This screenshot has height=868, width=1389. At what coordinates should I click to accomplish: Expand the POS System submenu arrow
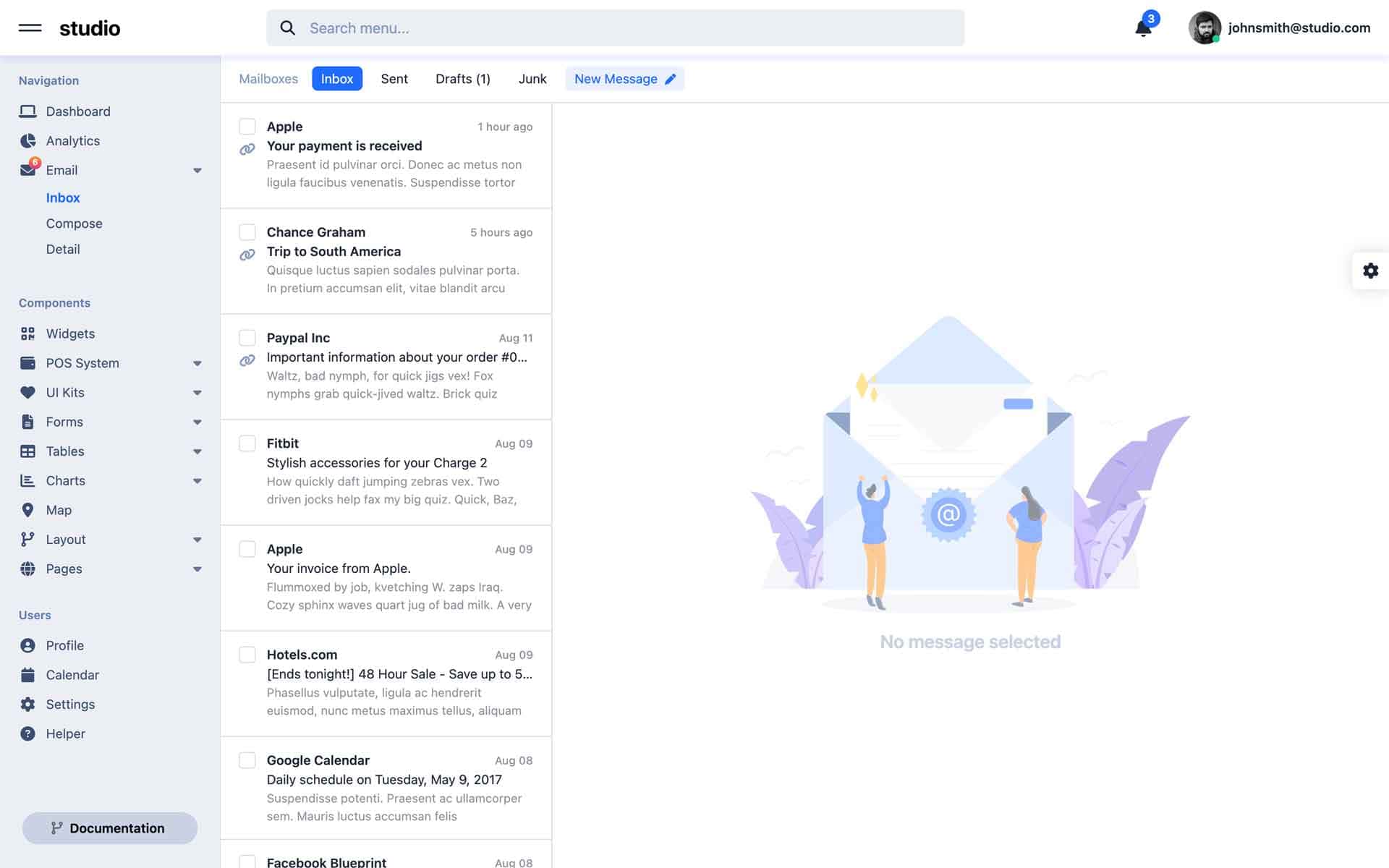197,363
